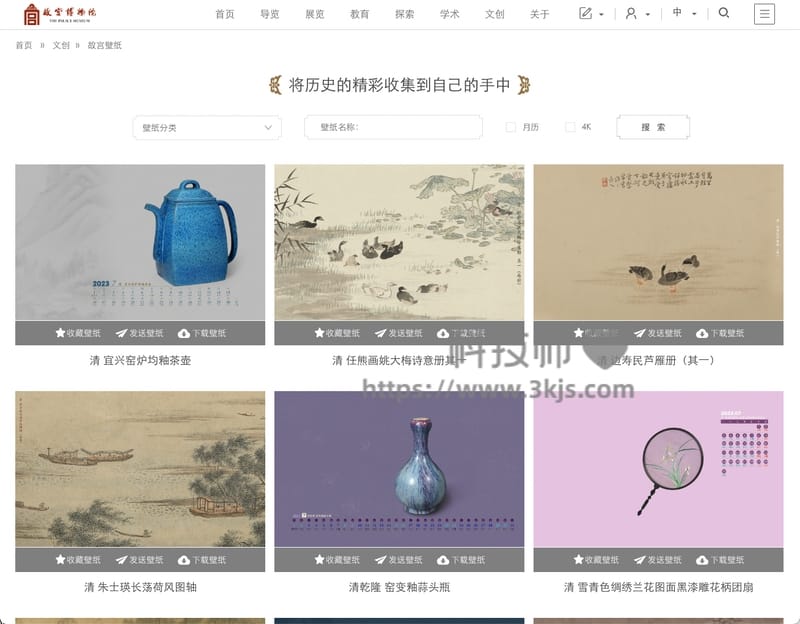Send the 朱士瑛长荡荷风图轴 wallpaper
This screenshot has height=624, width=800.
tap(139, 560)
